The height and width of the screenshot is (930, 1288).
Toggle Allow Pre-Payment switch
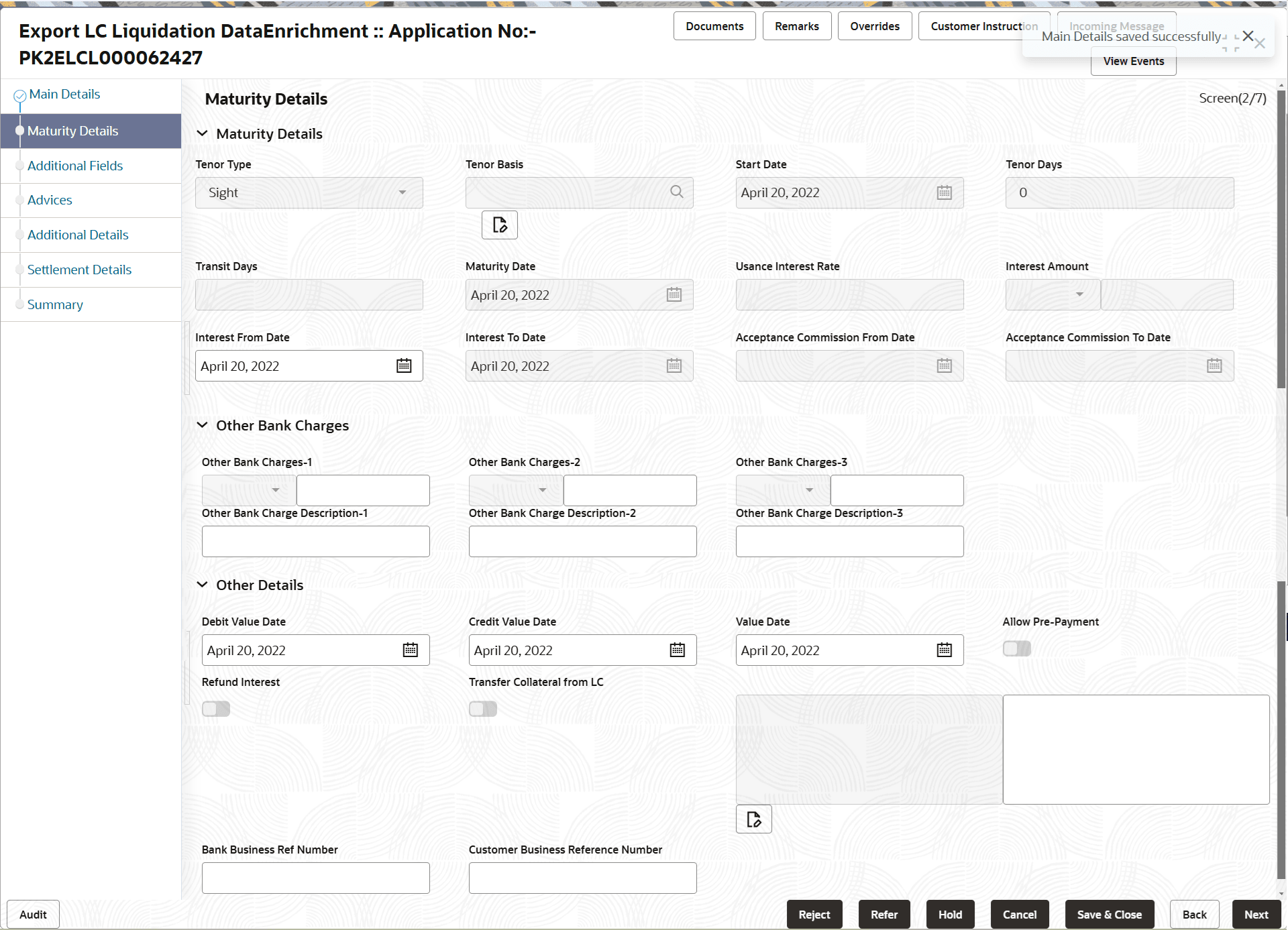tap(1016, 648)
